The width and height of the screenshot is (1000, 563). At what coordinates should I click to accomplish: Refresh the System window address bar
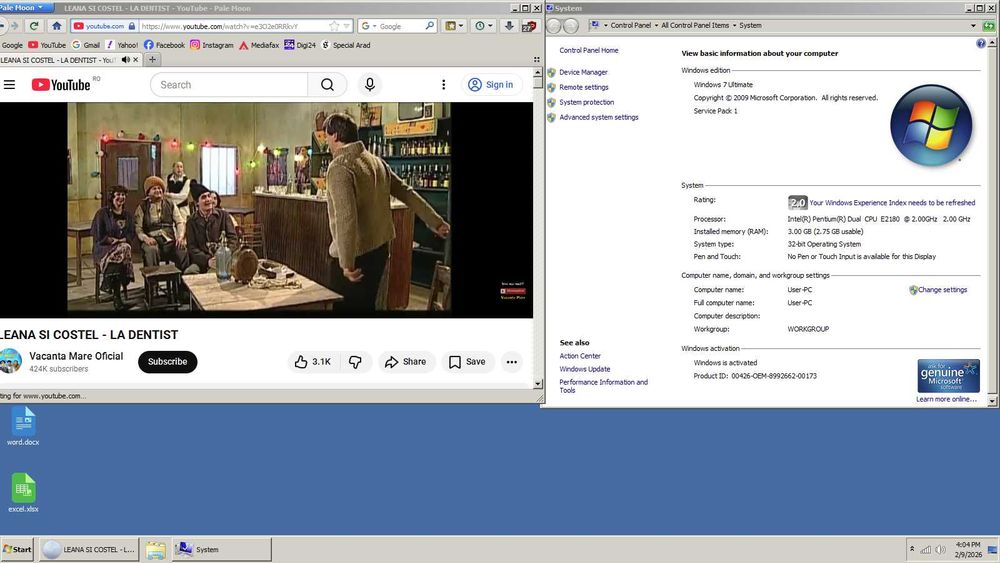tap(989, 26)
